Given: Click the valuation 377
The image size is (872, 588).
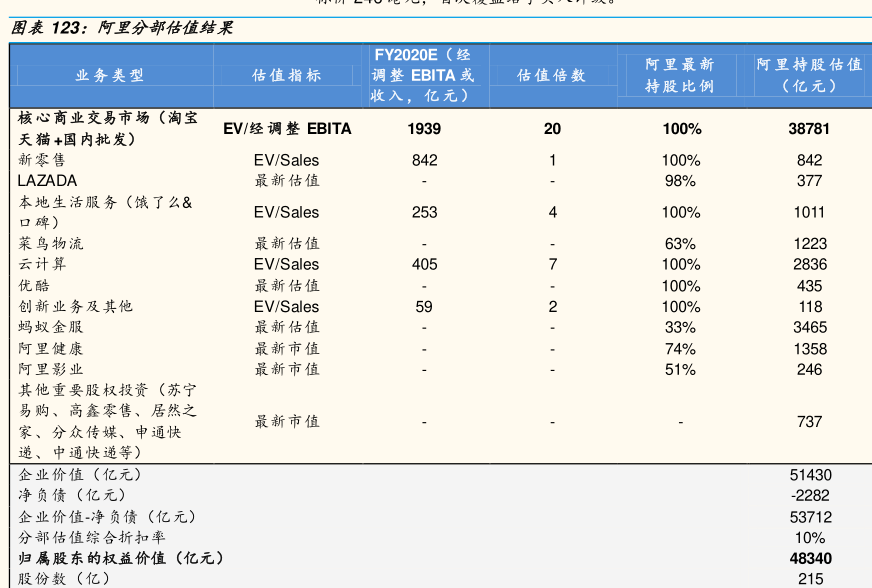Looking at the screenshot, I should click(x=809, y=181).
